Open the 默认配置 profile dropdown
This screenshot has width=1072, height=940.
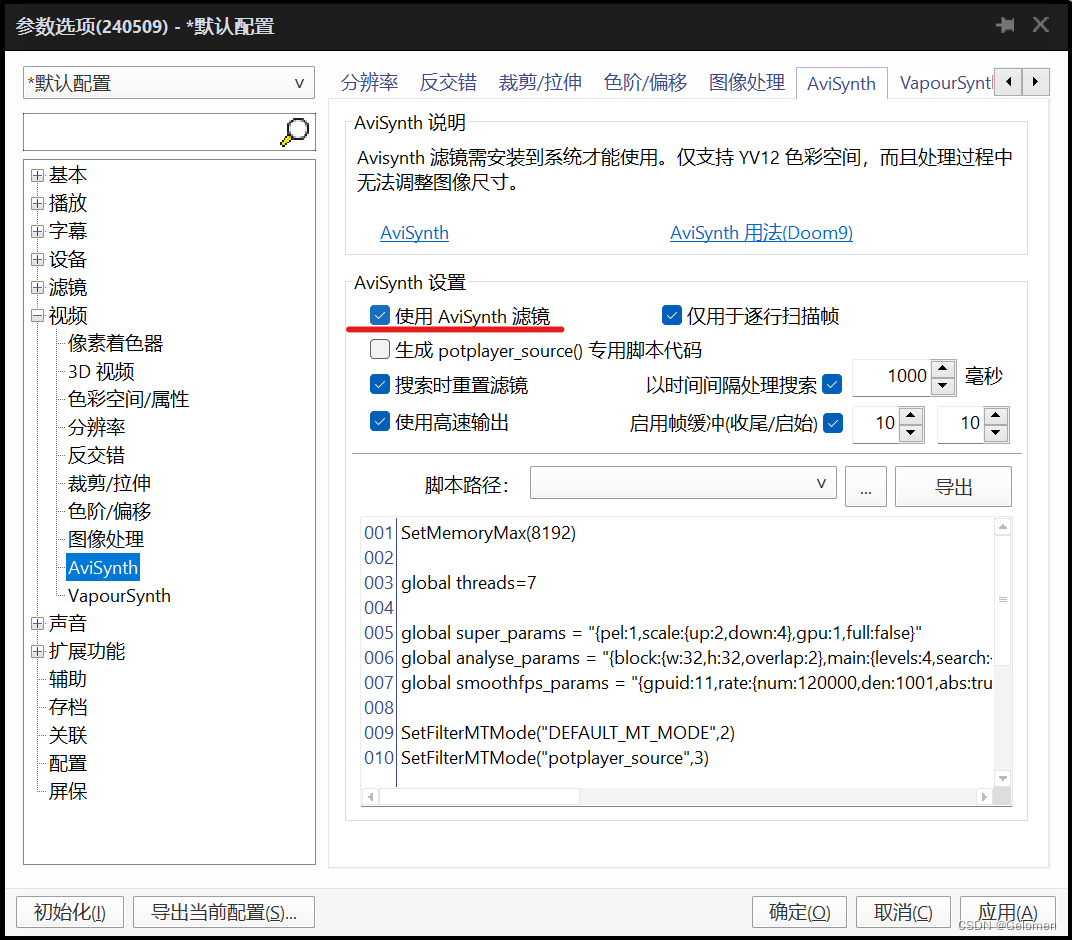tap(168, 83)
